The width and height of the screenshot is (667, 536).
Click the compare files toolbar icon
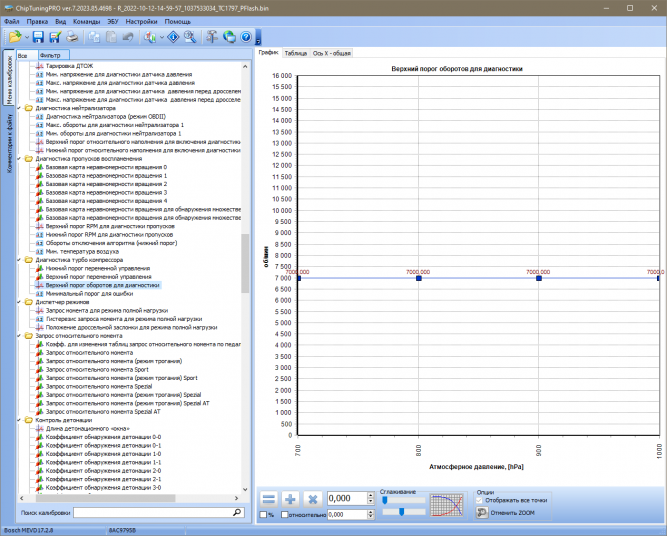tap(150, 37)
